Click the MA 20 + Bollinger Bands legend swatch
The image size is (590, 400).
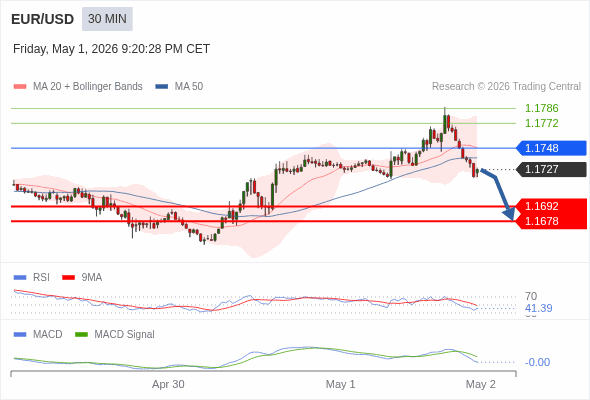click(20, 87)
